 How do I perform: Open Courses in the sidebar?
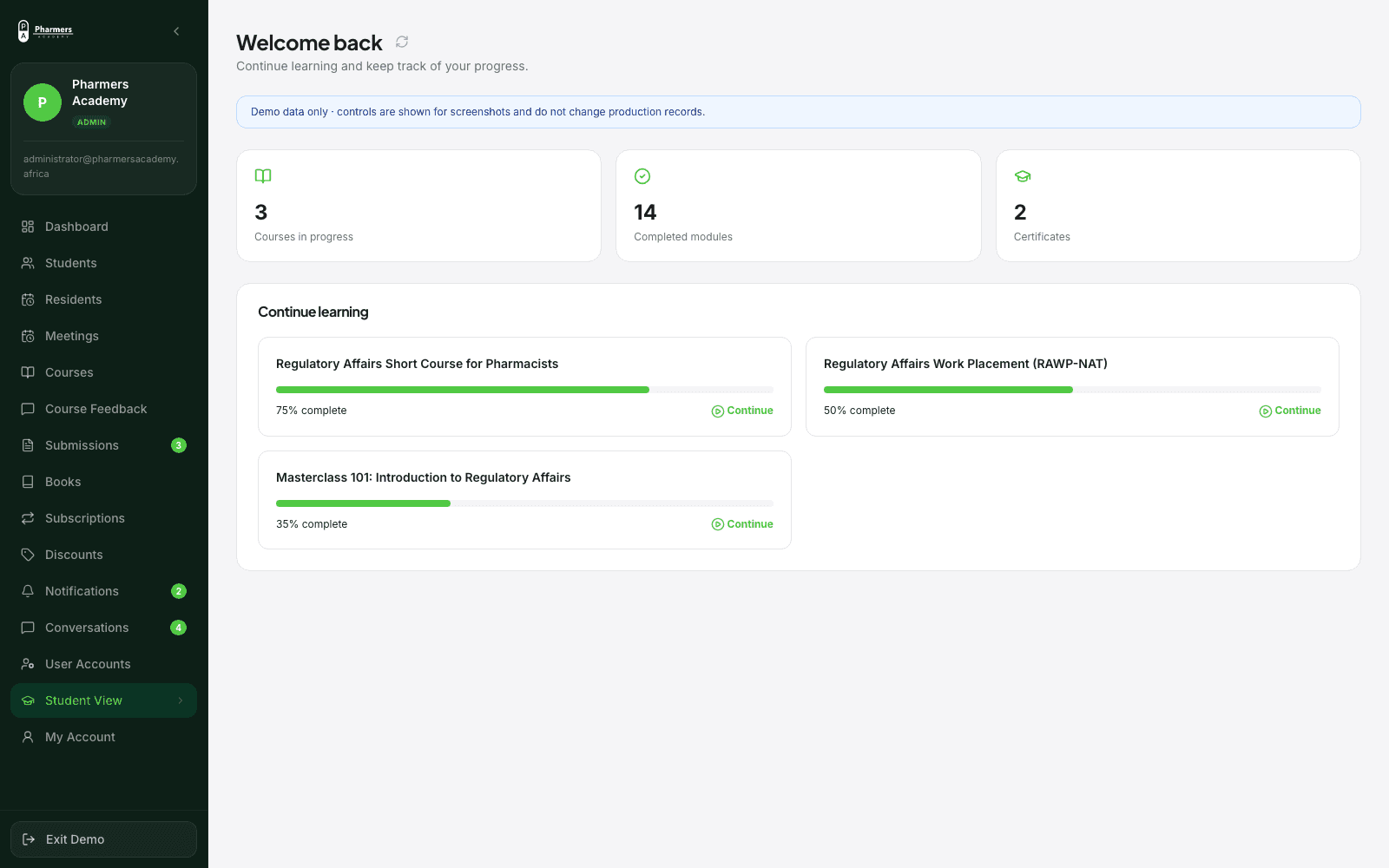[x=103, y=372]
